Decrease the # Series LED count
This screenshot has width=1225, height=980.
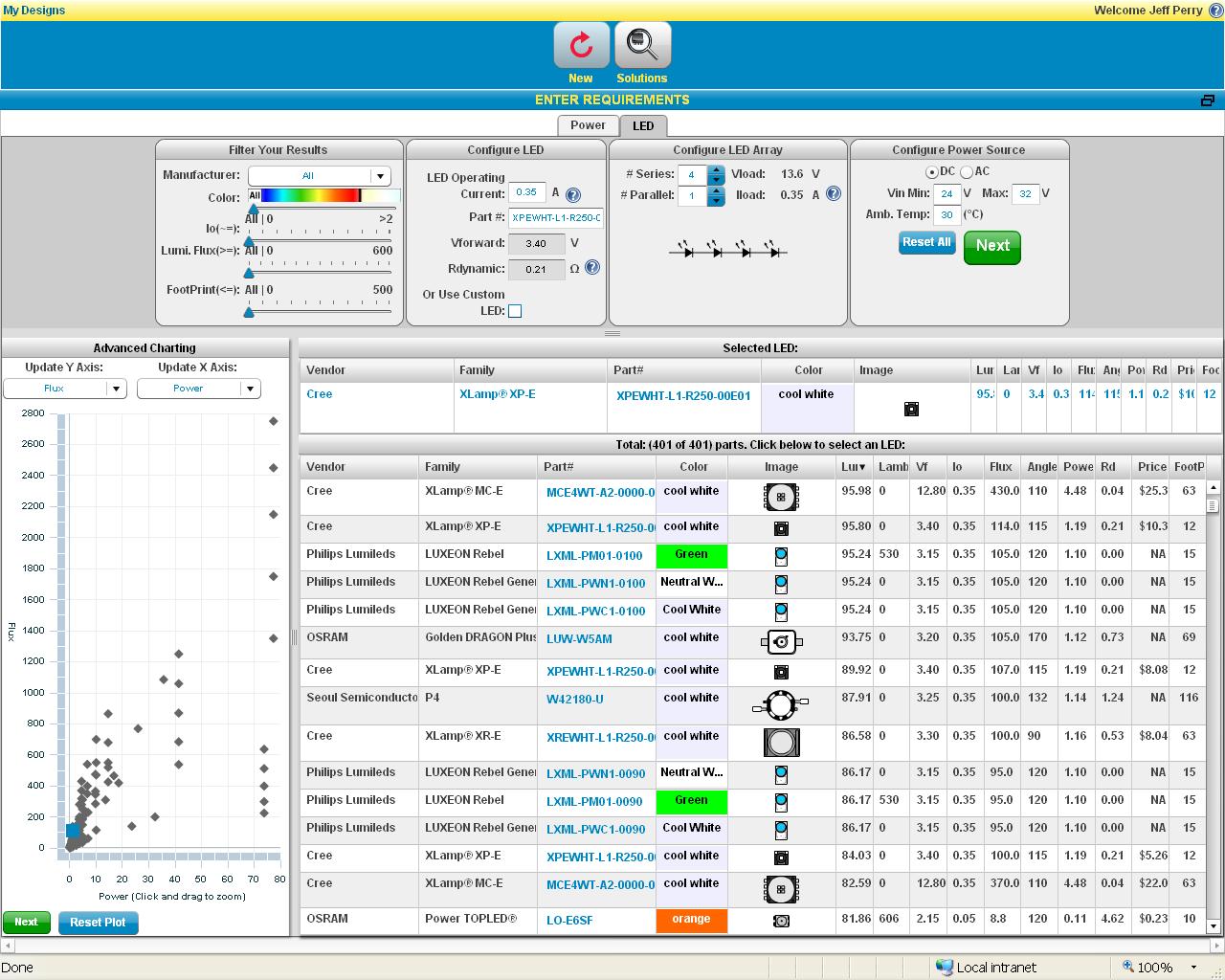click(716, 180)
